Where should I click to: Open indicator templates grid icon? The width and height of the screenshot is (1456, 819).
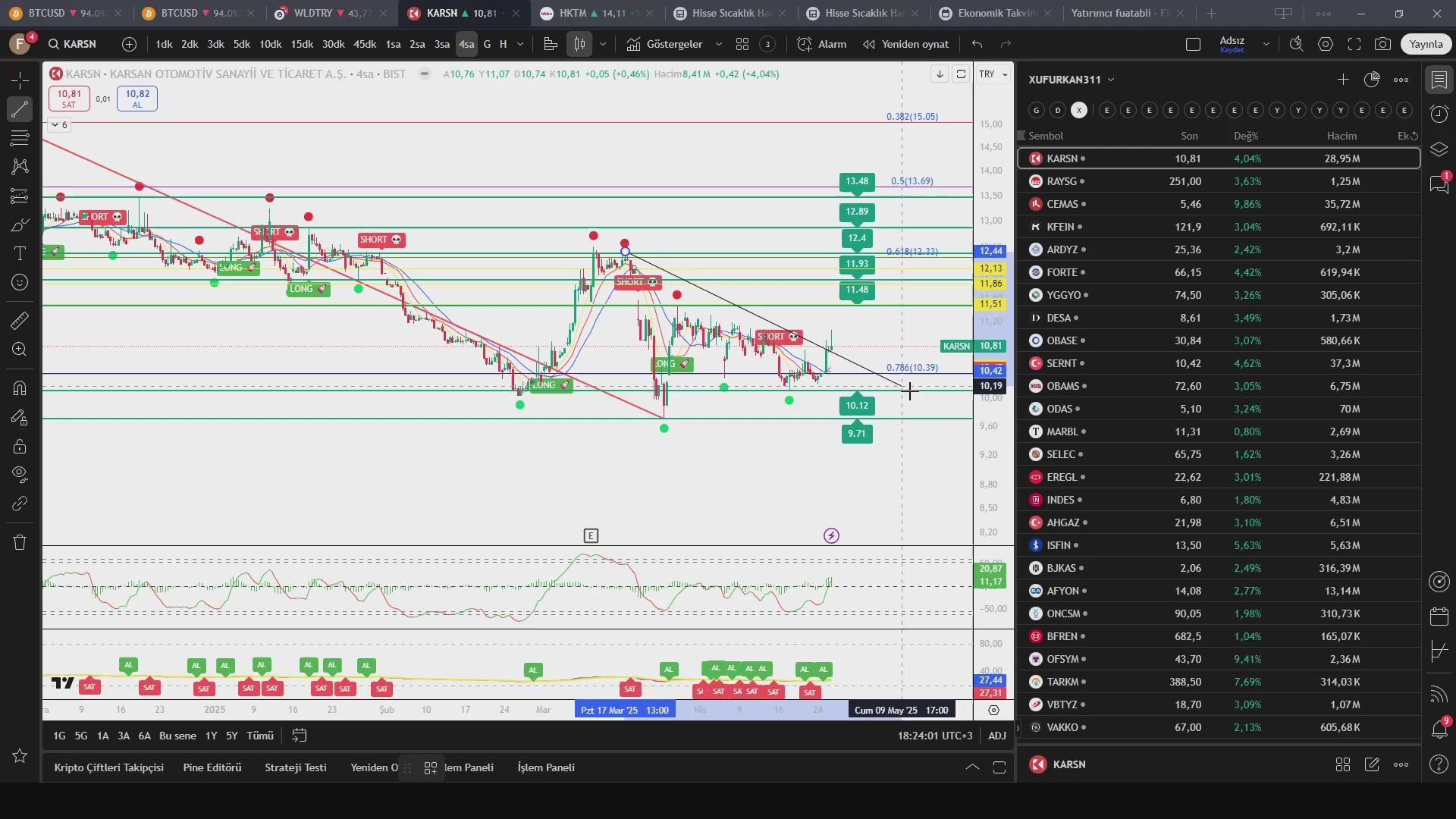tap(742, 44)
